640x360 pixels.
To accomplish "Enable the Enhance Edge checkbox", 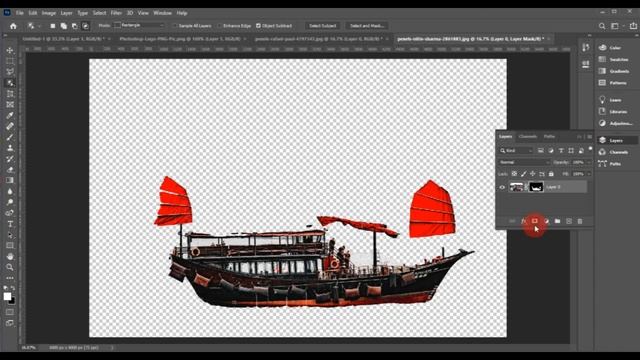I will click(220, 26).
